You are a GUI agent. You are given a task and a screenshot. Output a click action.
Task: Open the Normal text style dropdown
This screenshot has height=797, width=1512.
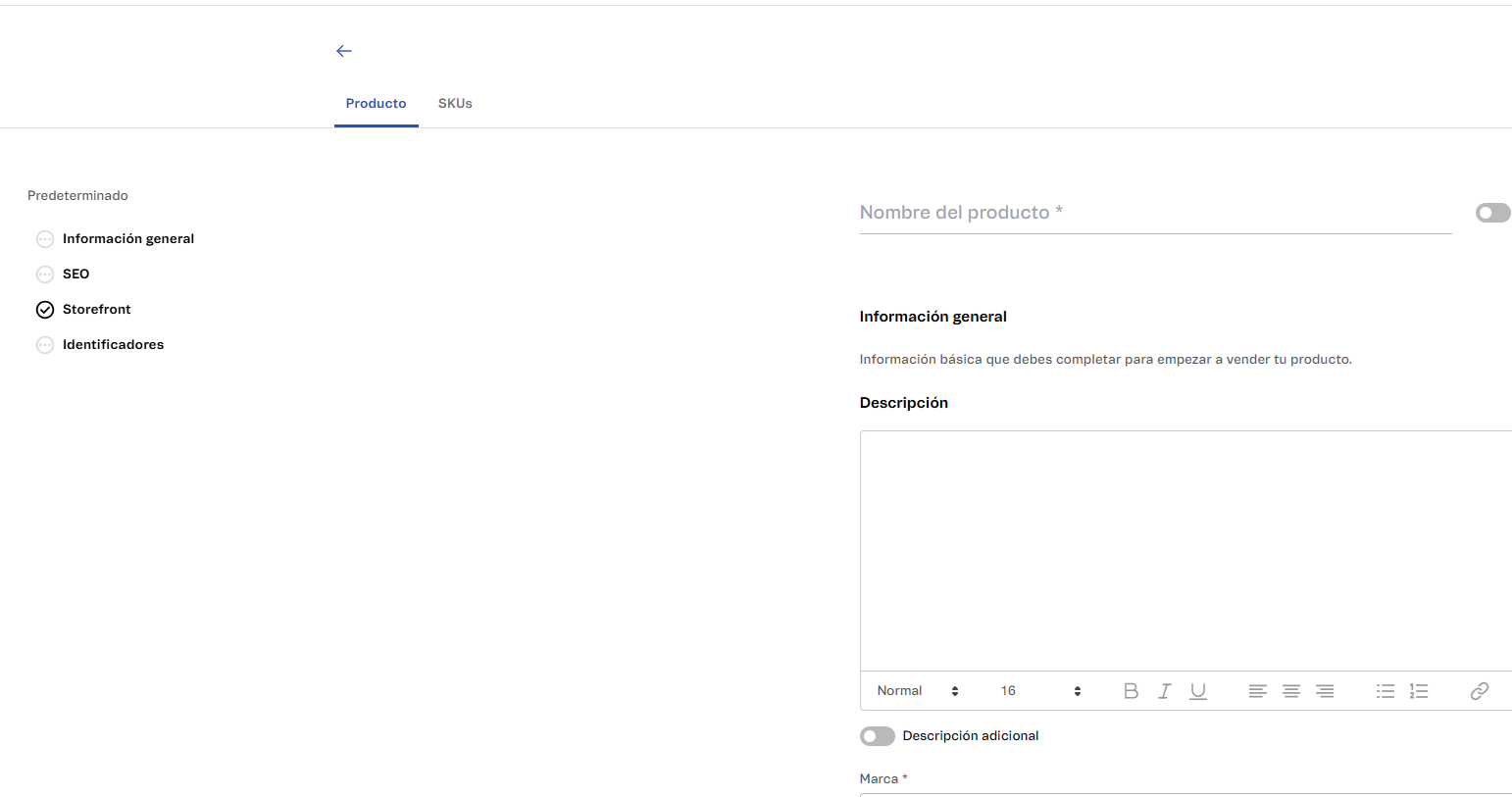pyautogui.click(x=917, y=691)
